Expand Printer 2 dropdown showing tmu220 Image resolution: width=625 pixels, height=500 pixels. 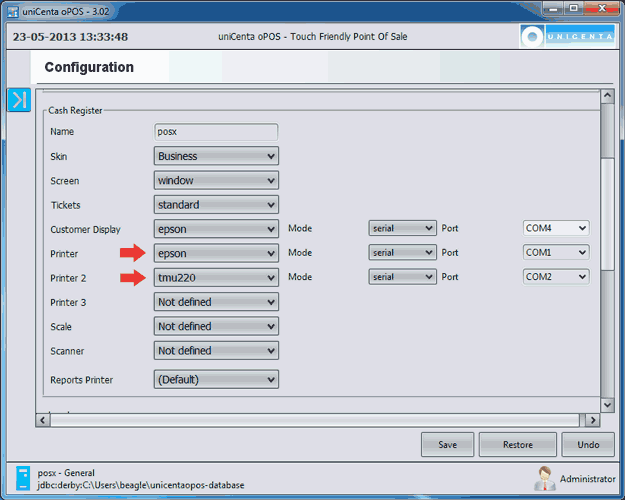click(x=216, y=277)
